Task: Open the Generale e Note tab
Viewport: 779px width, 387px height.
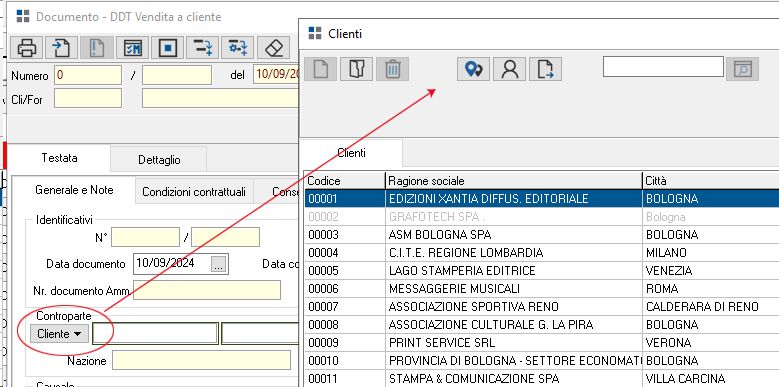Action: click(x=74, y=190)
